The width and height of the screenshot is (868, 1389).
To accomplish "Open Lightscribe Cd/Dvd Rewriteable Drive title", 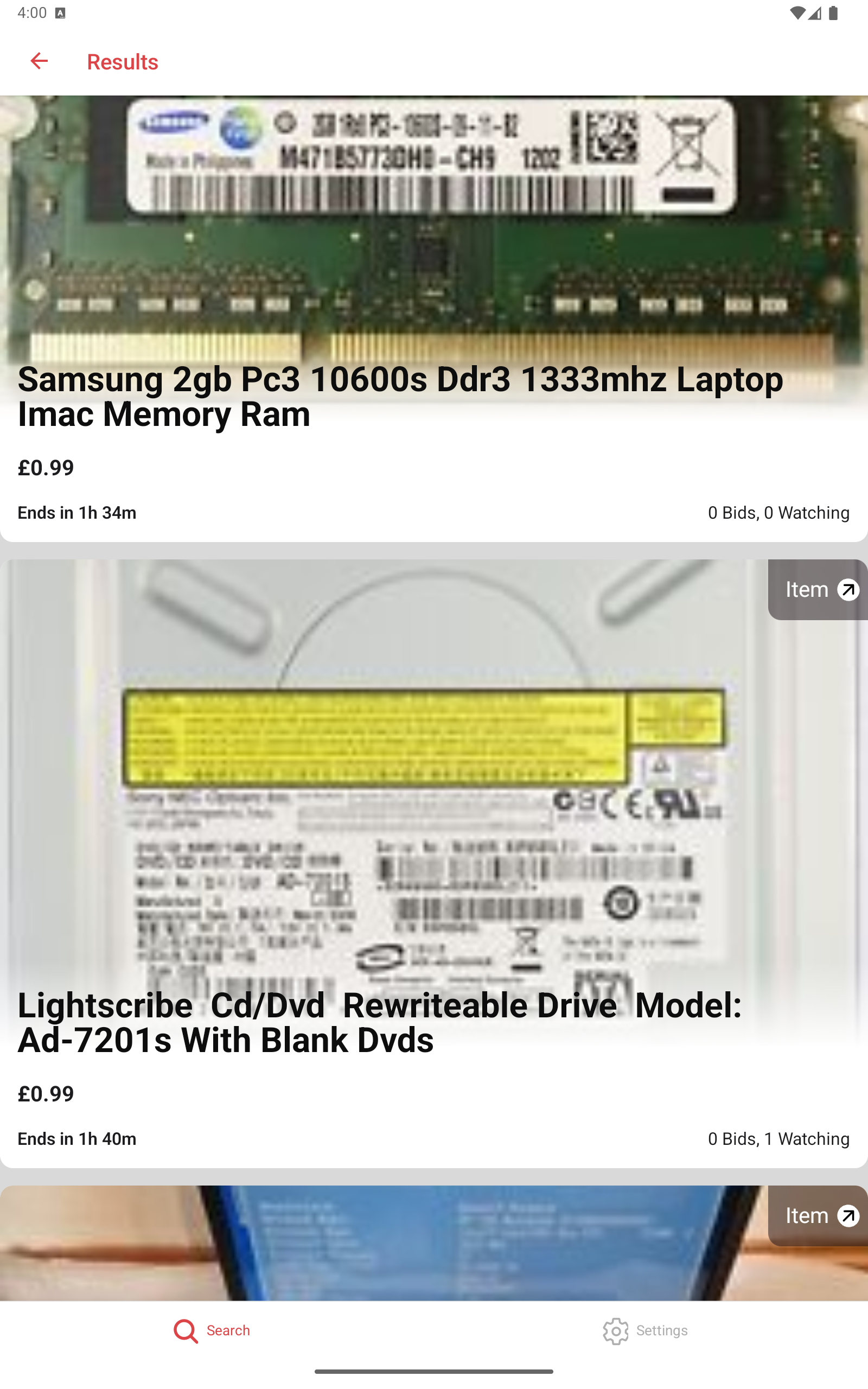I will click(379, 1023).
